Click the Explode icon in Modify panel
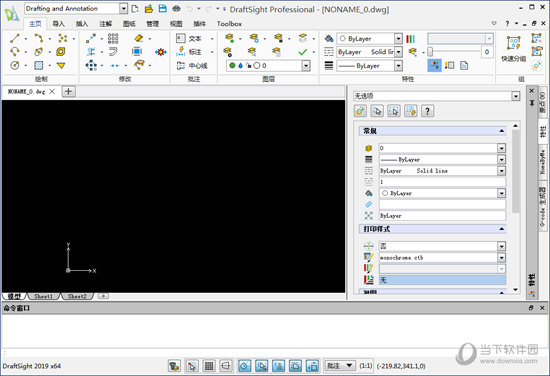This screenshot has height=376, width=550. (161, 52)
